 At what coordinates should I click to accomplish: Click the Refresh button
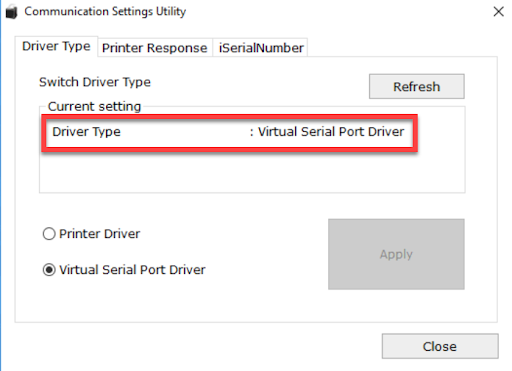tap(417, 86)
